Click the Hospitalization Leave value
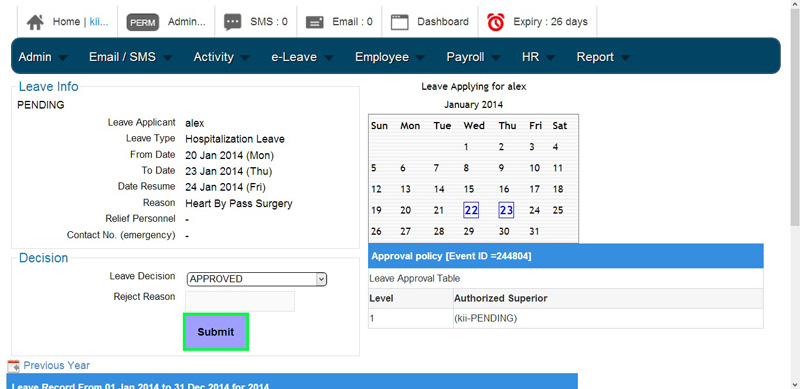Viewport: 800px width, 389px height. [235, 139]
